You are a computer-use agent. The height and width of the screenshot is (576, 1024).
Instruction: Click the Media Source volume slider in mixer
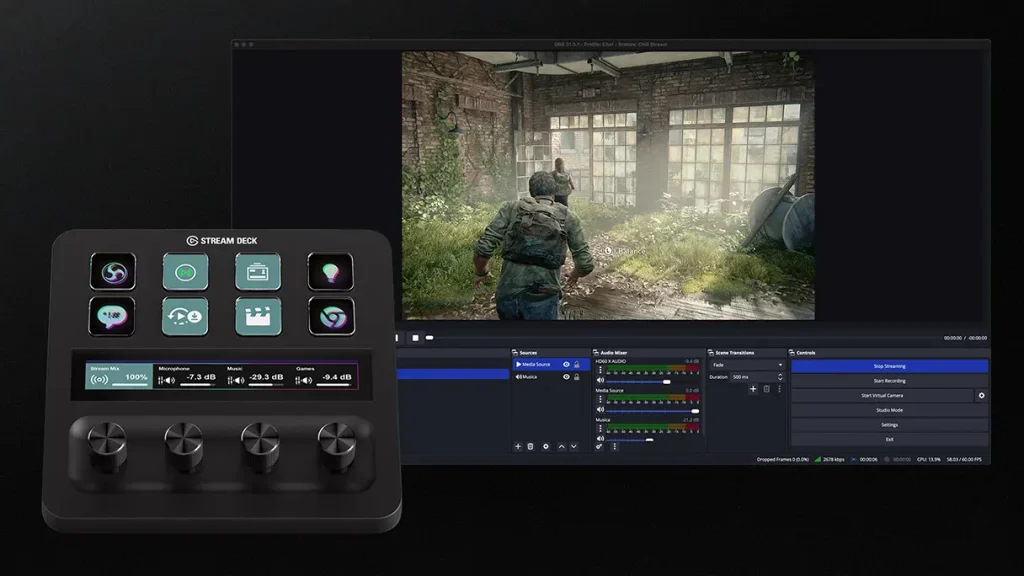point(653,411)
